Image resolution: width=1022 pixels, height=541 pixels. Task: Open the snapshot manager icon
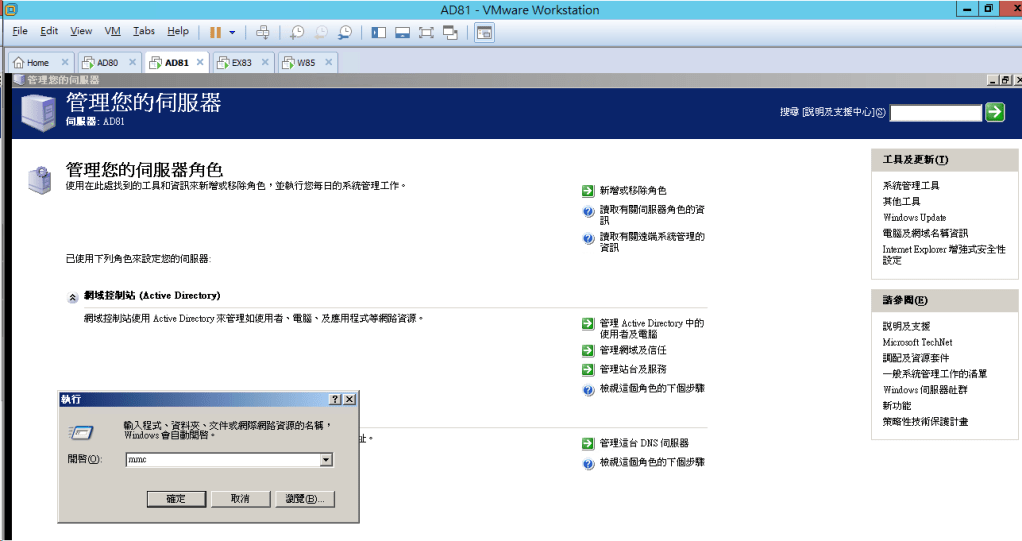click(x=345, y=32)
